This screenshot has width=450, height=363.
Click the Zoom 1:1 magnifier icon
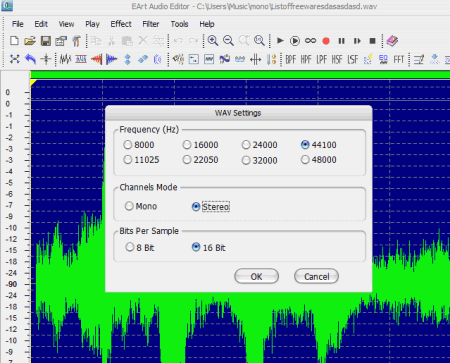pos(259,41)
